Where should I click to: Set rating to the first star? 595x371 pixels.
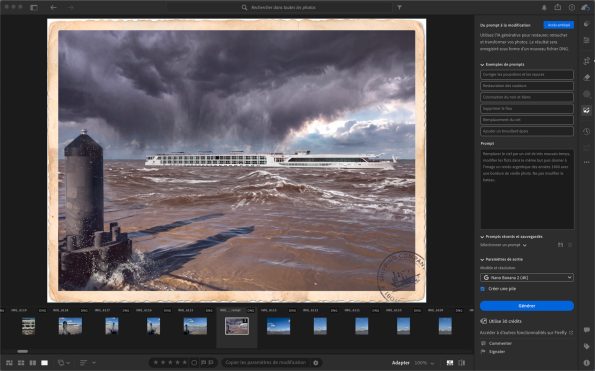click(156, 363)
